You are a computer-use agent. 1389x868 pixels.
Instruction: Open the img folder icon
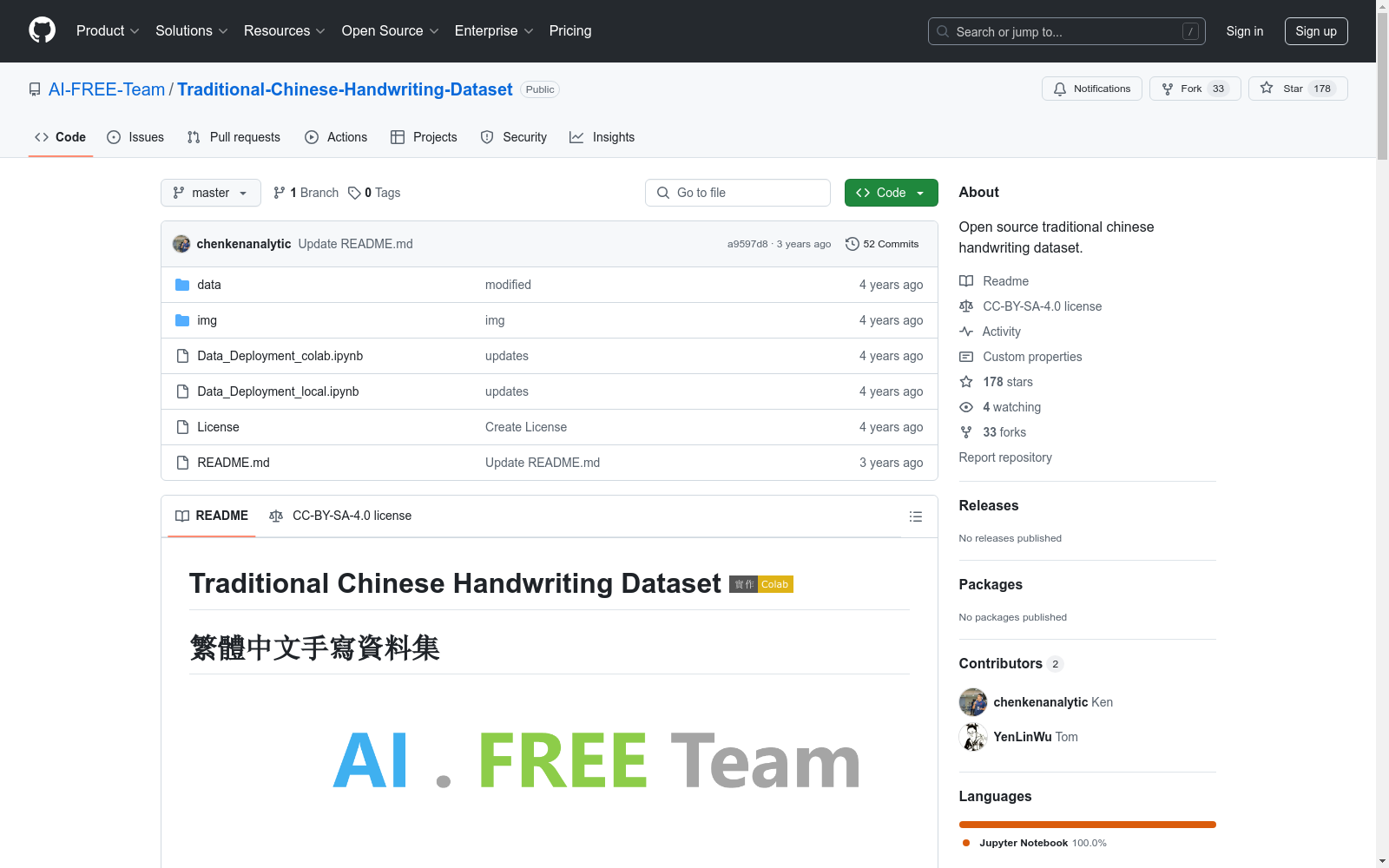click(x=182, y=320)
